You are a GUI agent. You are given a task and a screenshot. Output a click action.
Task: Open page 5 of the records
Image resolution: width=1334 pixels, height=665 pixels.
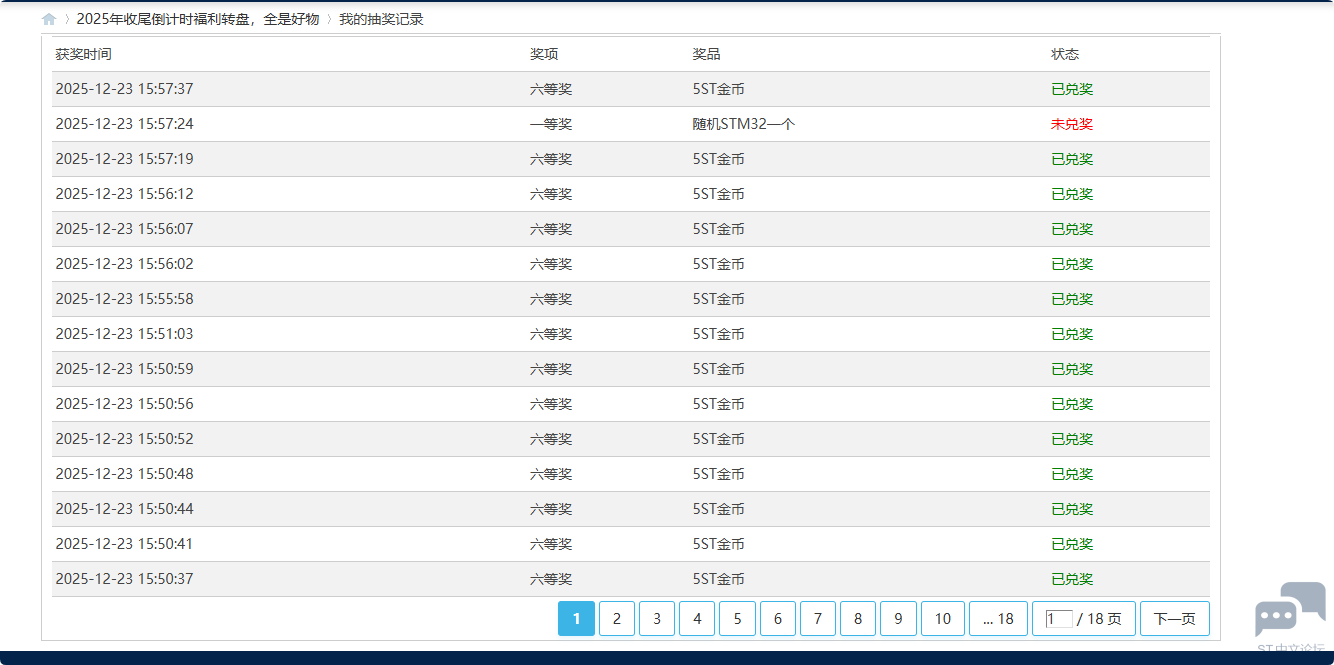(737, 618)
